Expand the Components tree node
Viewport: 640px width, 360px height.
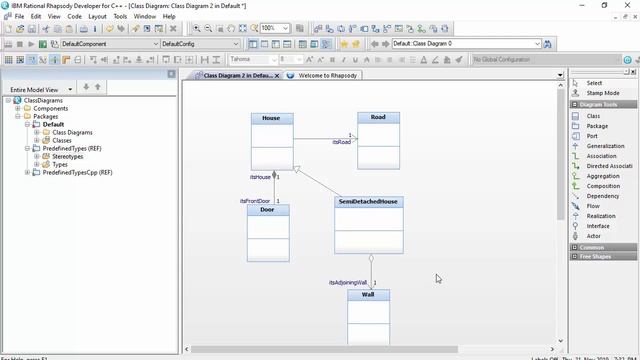tap(18, 109)
